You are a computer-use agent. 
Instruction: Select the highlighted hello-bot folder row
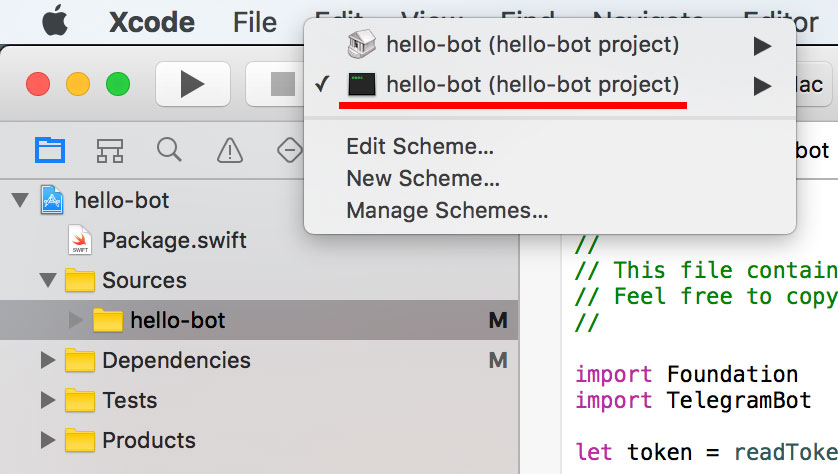click(x=259, y=320)
